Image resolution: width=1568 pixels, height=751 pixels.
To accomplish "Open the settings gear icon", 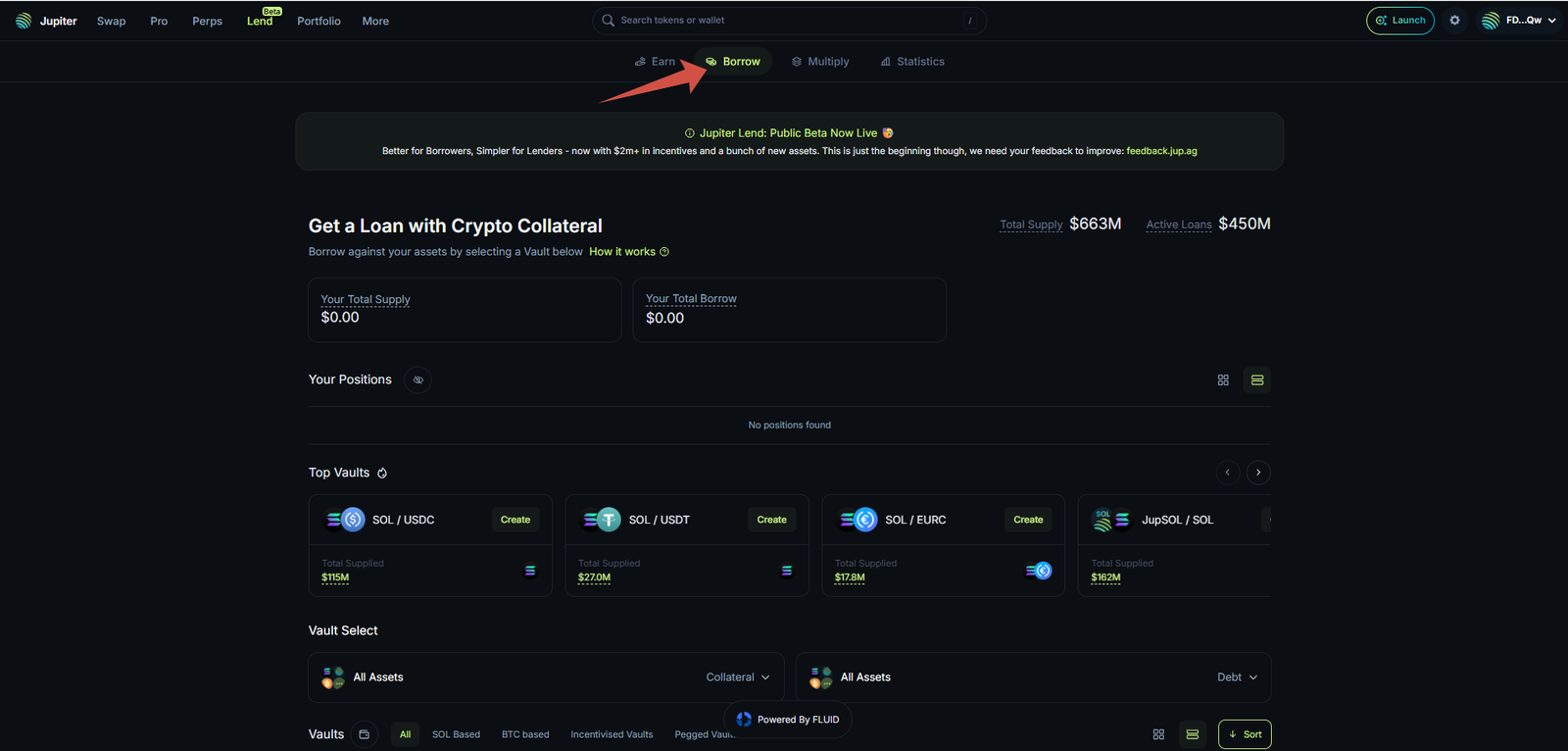I will click(1454, 21).
